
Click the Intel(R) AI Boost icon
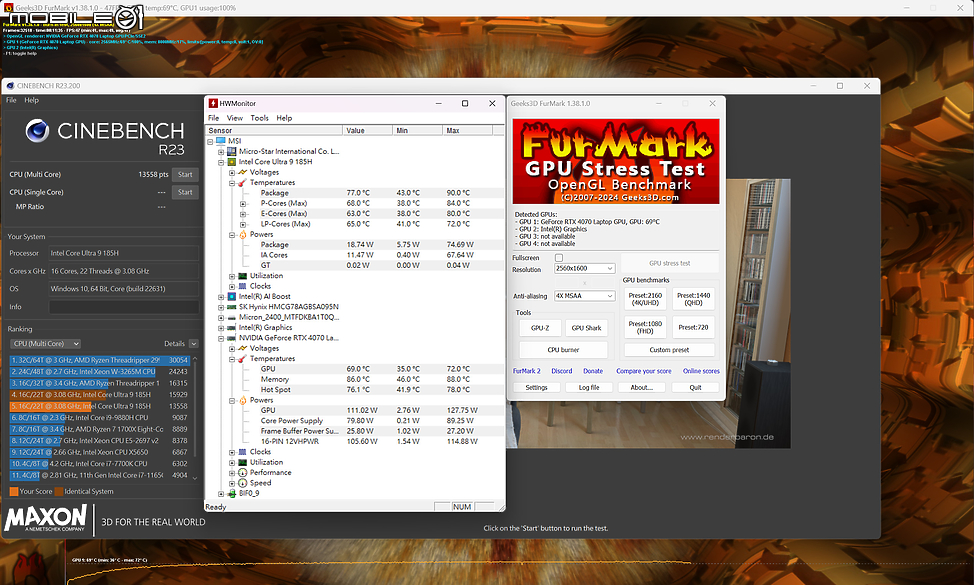point(232,296)
